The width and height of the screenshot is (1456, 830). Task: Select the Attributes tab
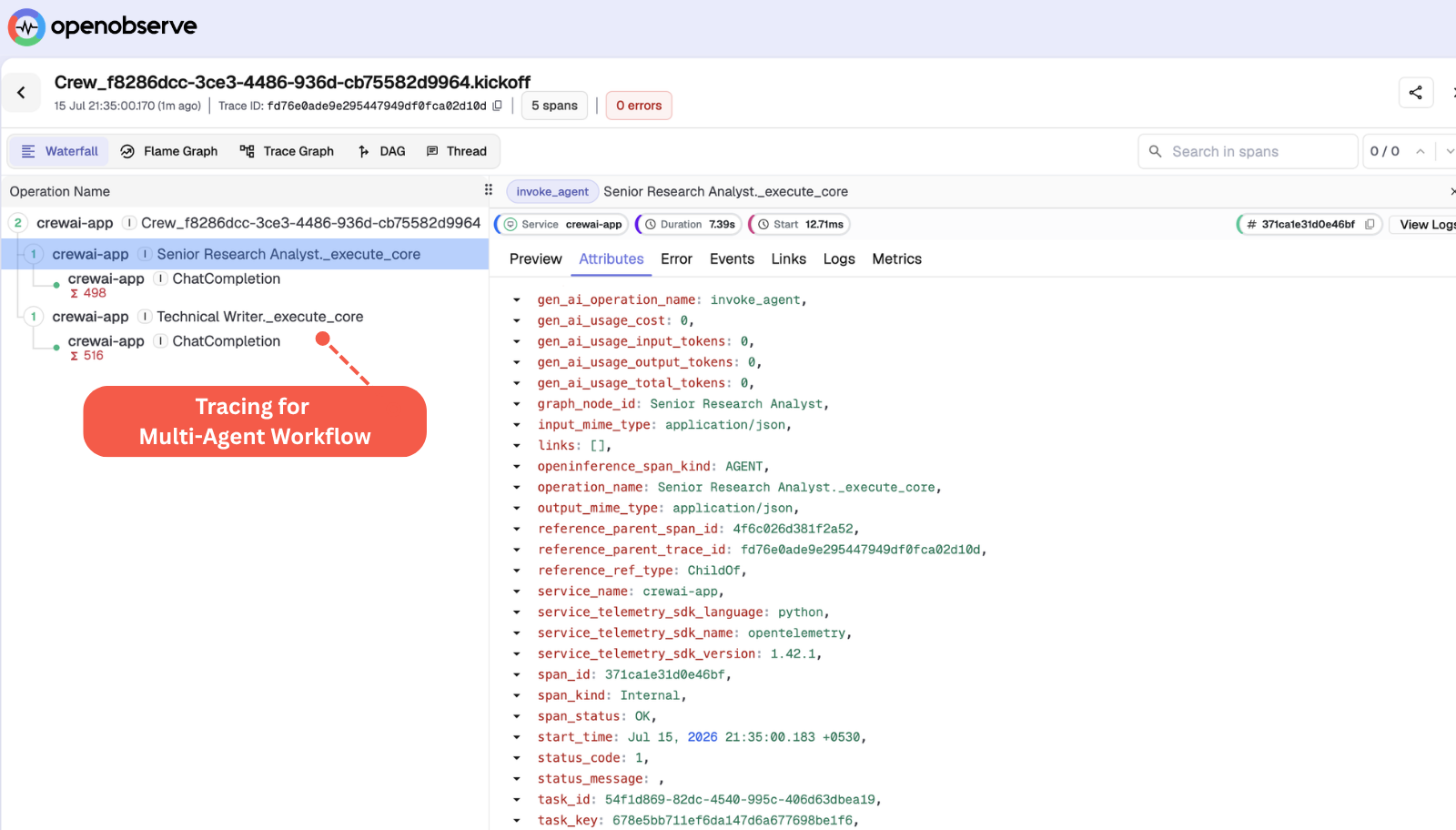point(612,259)
